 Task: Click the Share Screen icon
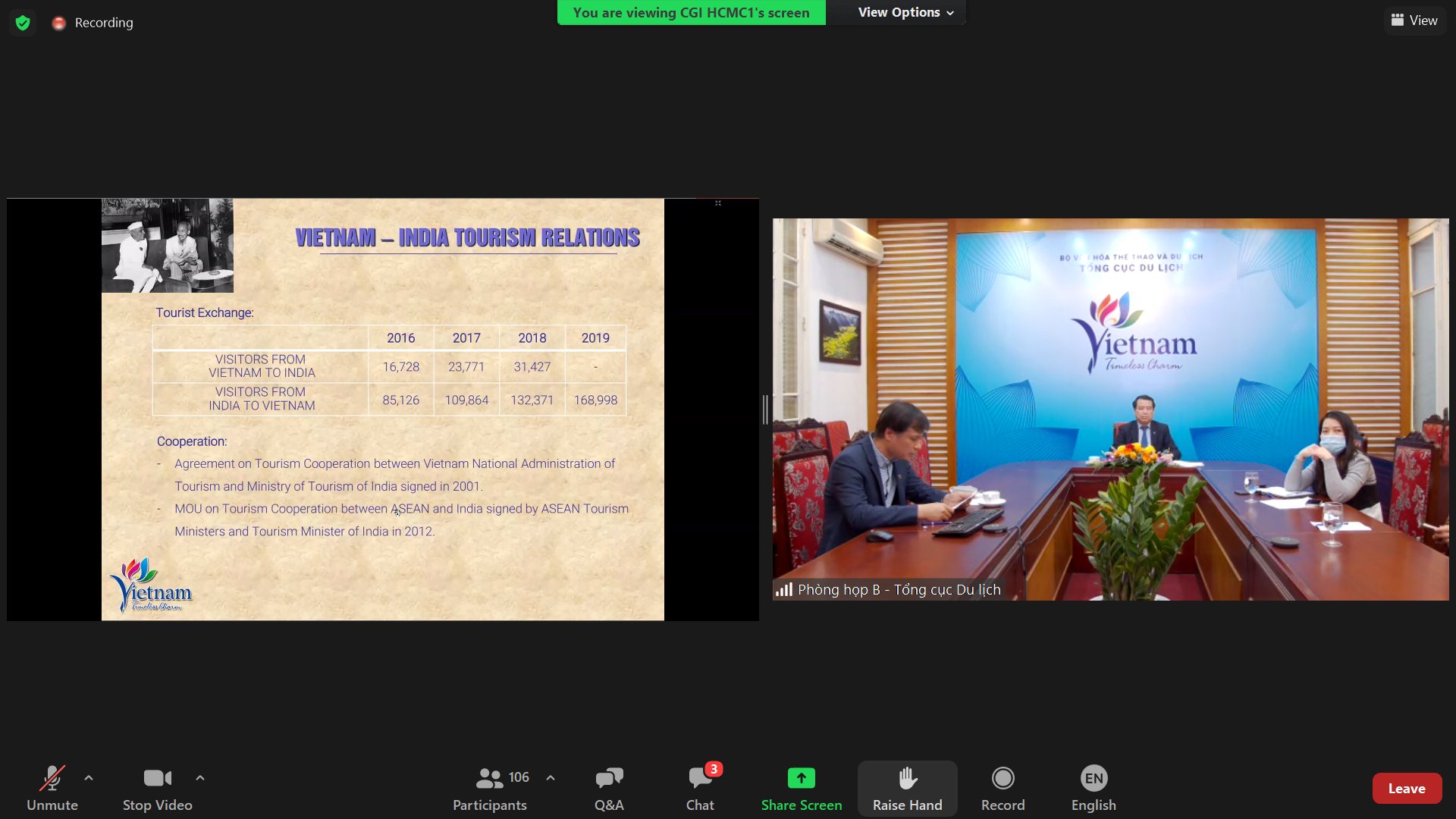pos(801,779)
